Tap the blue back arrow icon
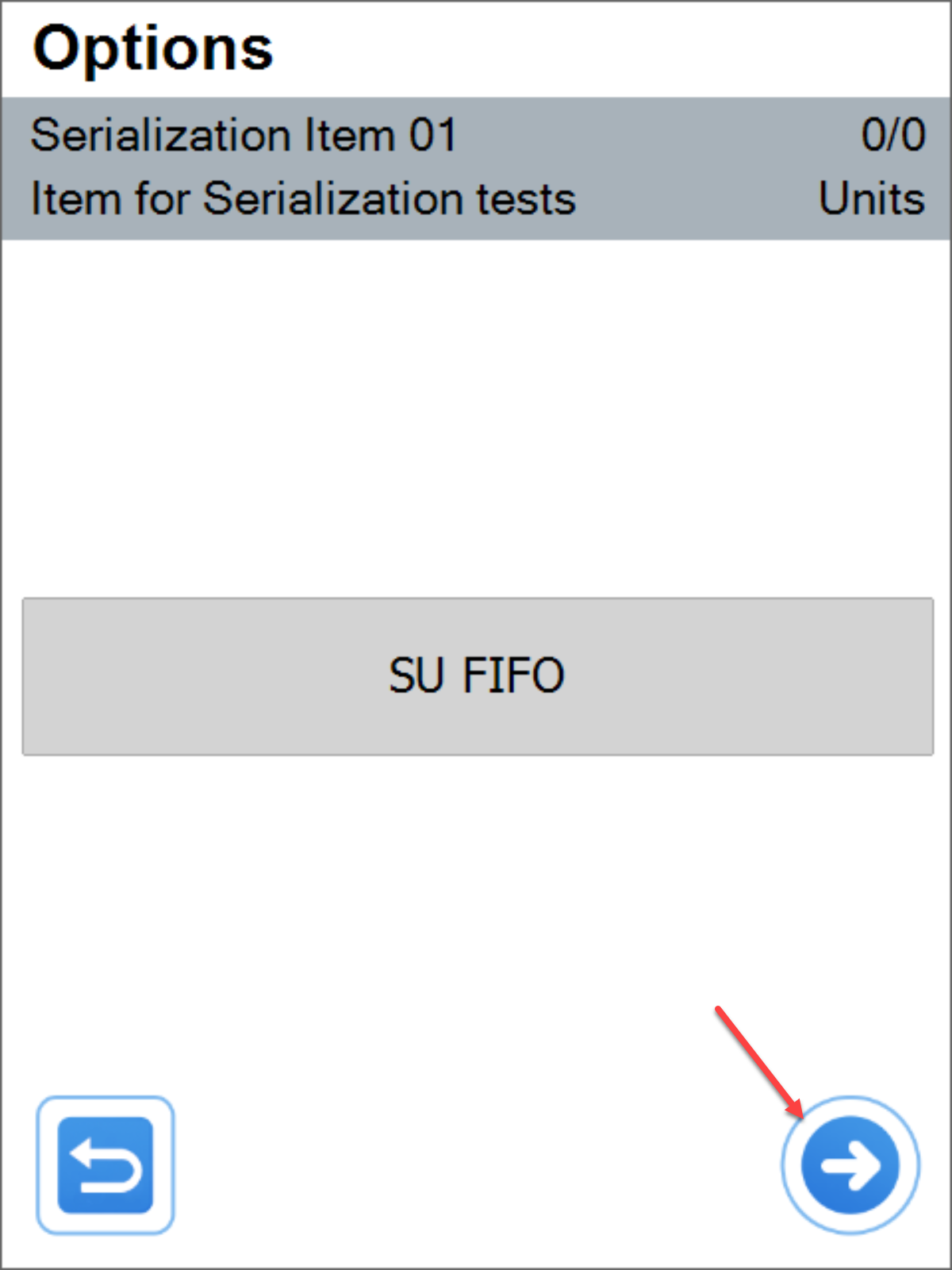 [105, 1164]
